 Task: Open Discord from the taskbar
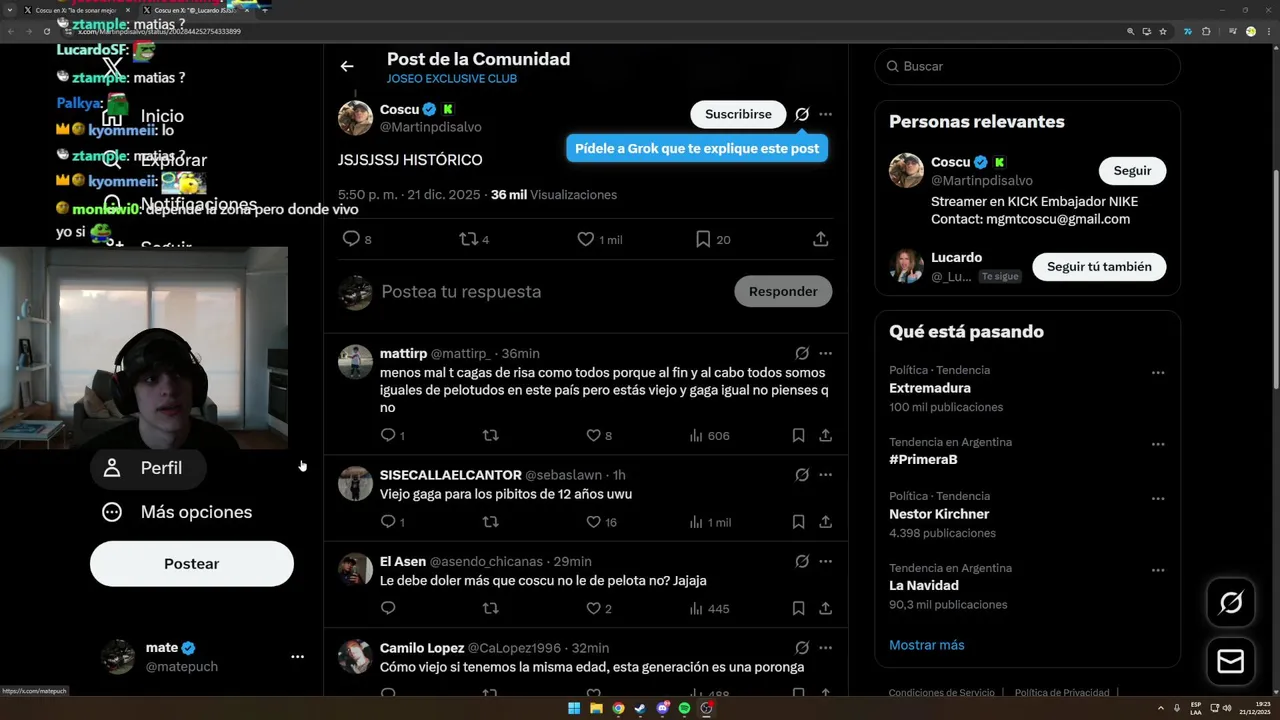662,708
